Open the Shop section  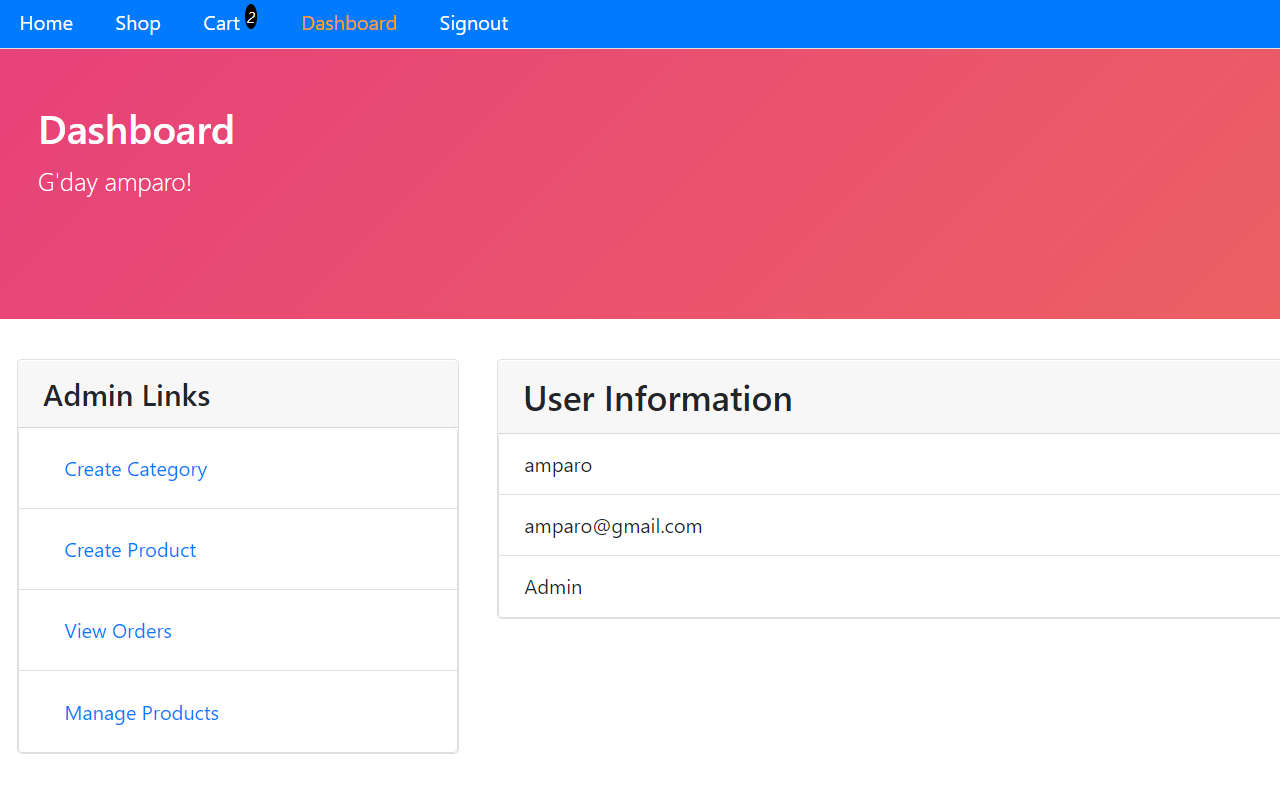coord(137,23)
